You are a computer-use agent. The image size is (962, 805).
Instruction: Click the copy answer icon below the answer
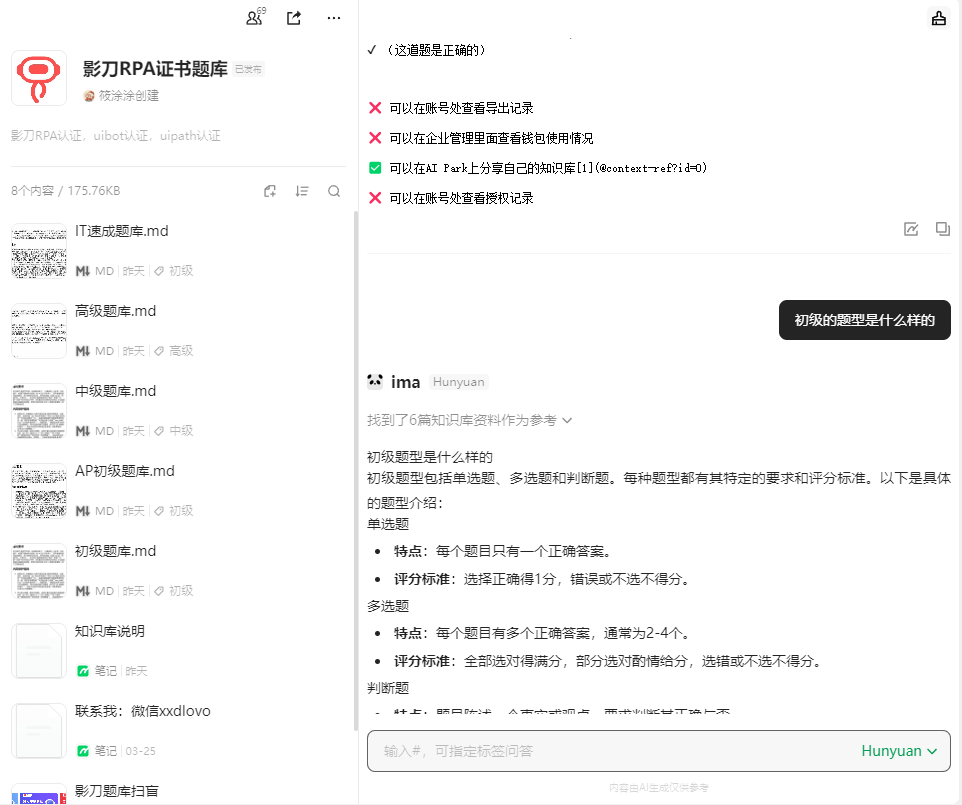tap(942, 229)
